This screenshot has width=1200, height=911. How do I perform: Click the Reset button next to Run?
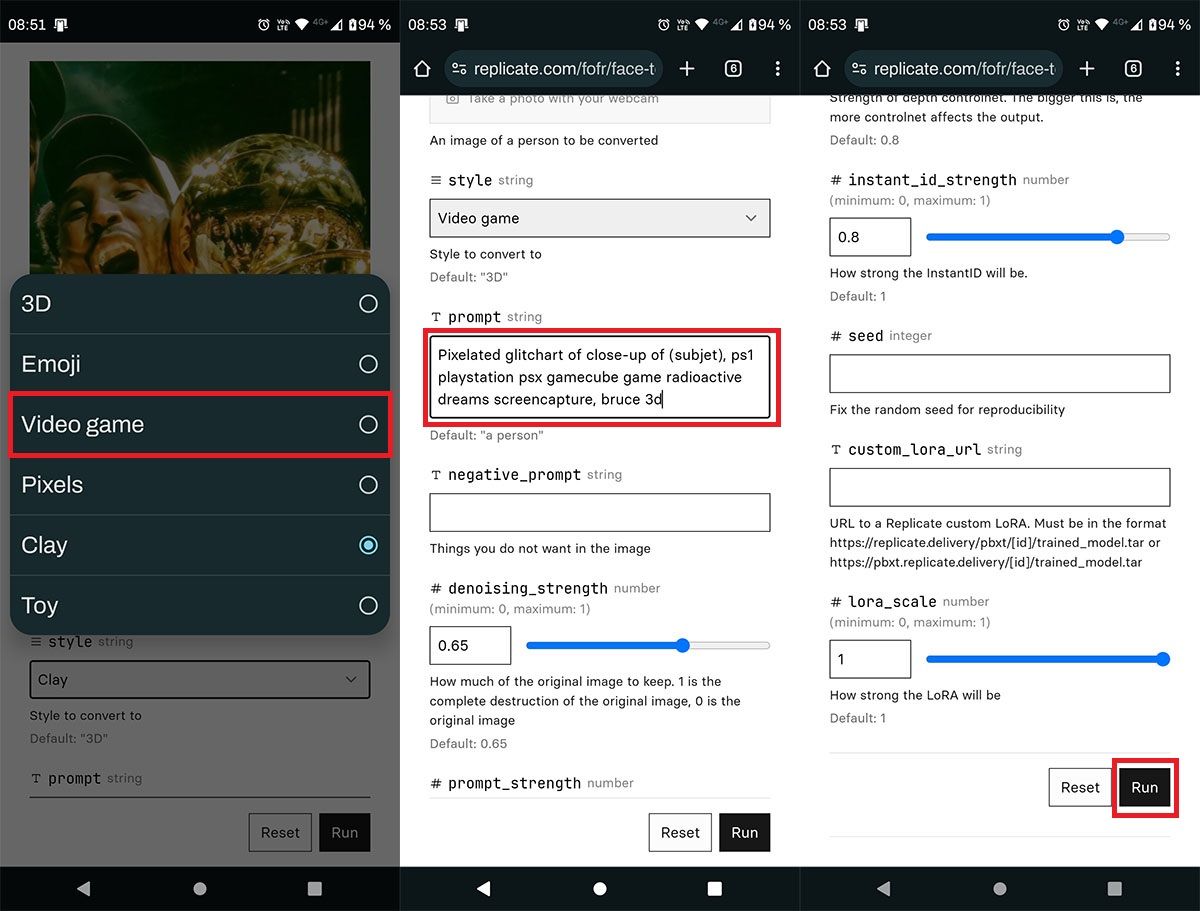click(x=1080, y=788)
